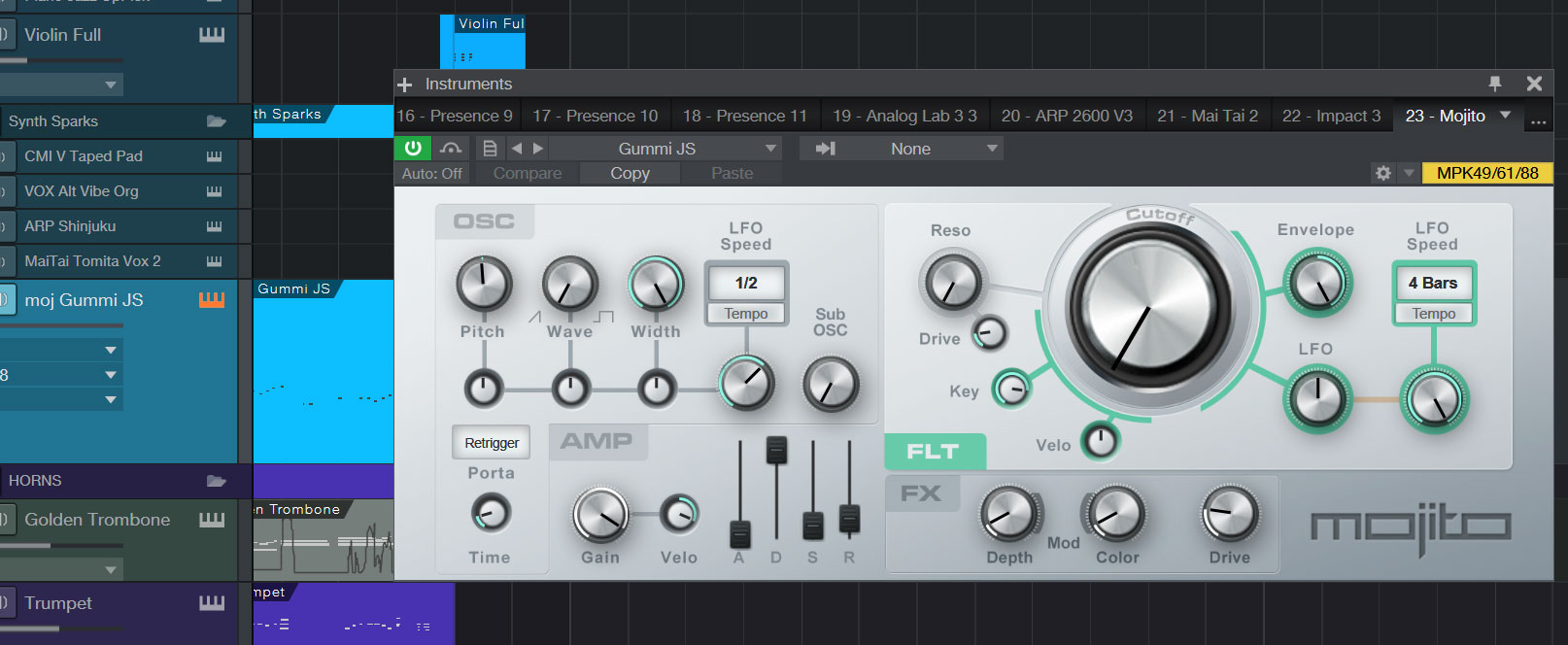Pin the Instruments window
Image resolution: width=1568 pixels, height=645 pixels.
coord(1495,84)
